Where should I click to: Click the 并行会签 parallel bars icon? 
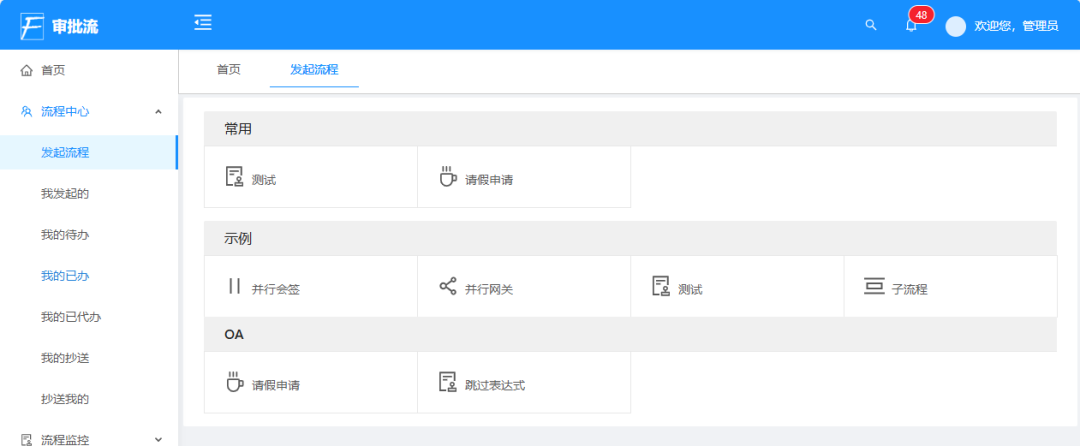click(x=235, y=287)
